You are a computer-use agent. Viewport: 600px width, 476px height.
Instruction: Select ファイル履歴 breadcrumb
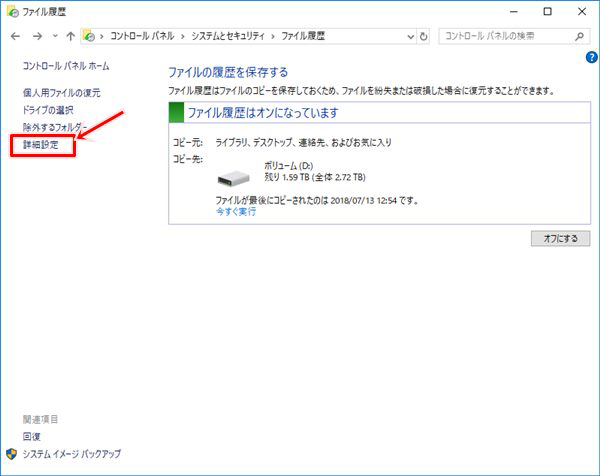pos(303,36)
